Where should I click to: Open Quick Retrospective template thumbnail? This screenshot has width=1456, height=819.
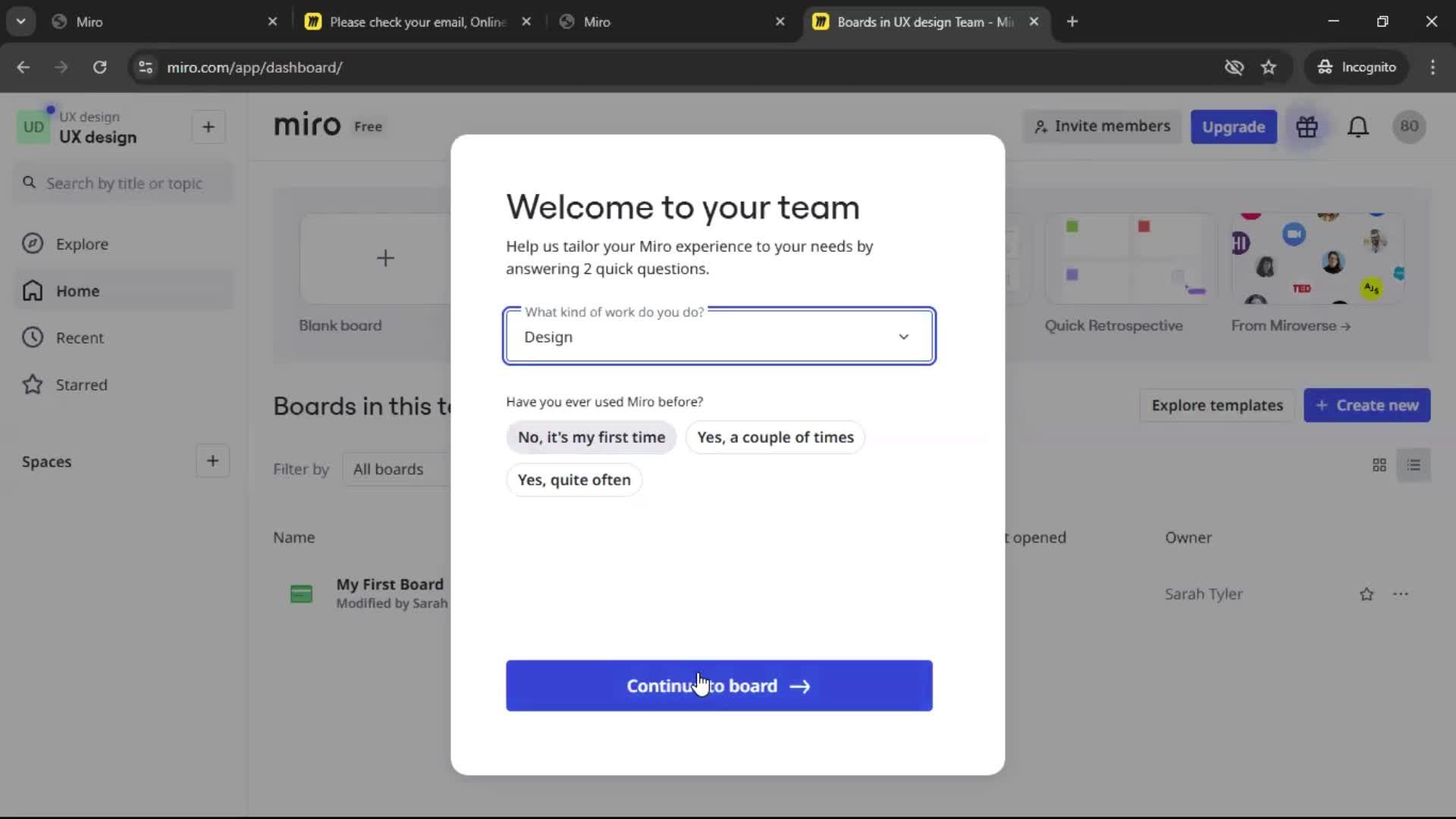tap(1130, 259)
